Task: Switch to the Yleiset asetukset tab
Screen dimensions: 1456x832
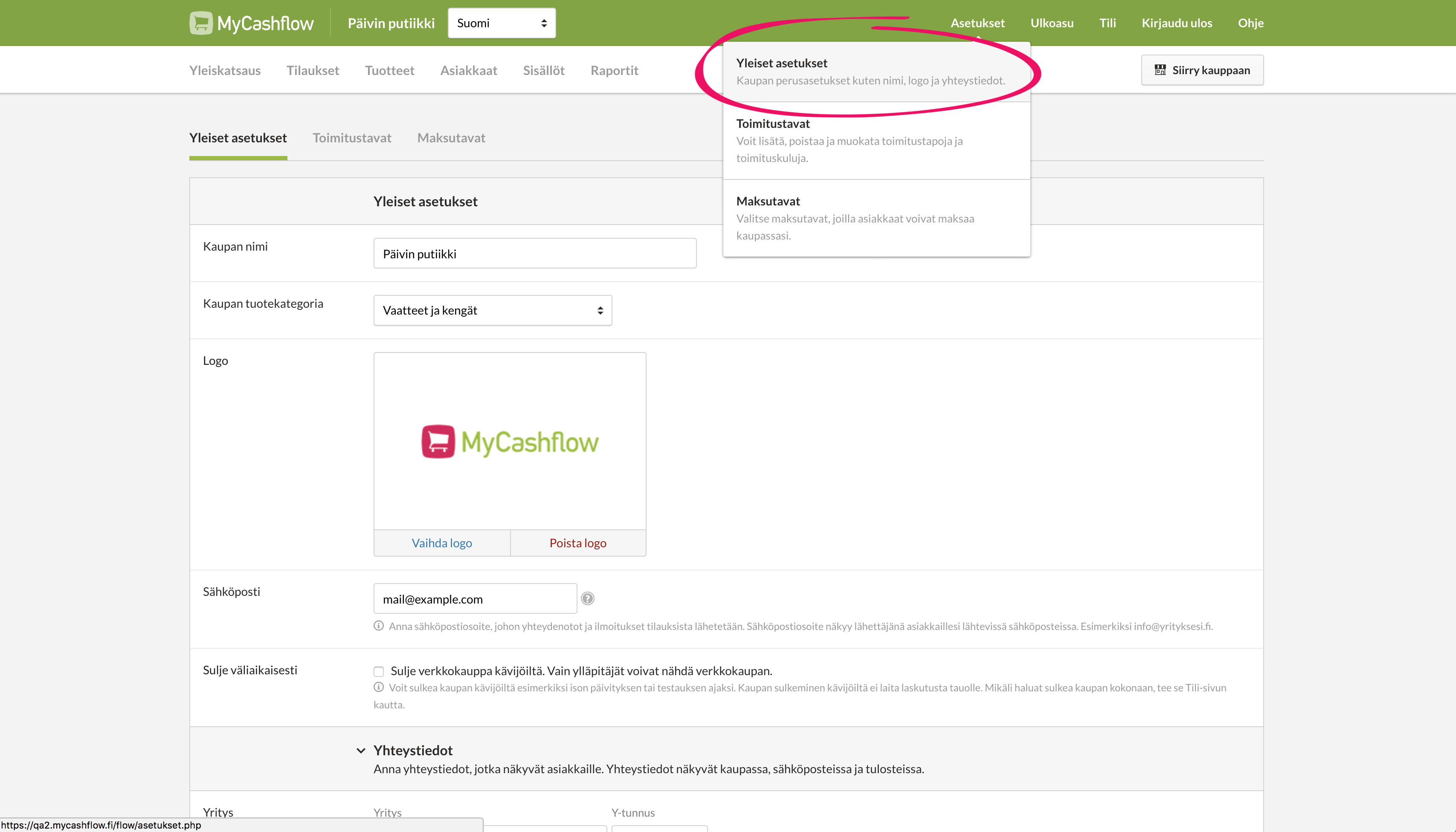Action: click(238, 138)
